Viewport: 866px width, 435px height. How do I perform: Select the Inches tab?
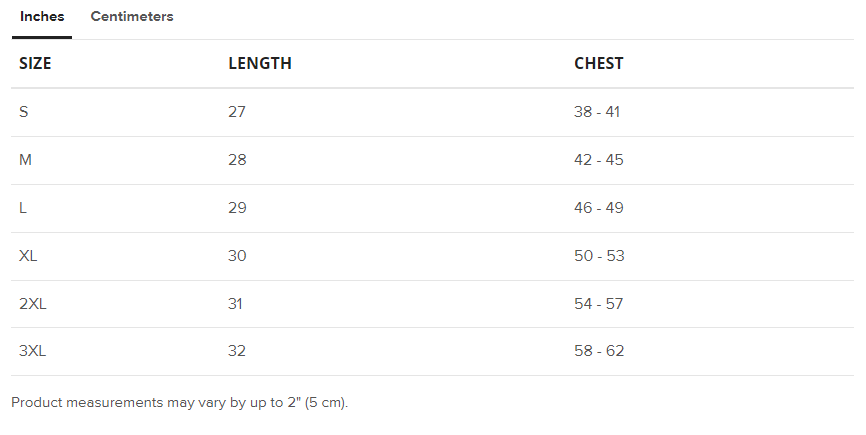(42, 17)
